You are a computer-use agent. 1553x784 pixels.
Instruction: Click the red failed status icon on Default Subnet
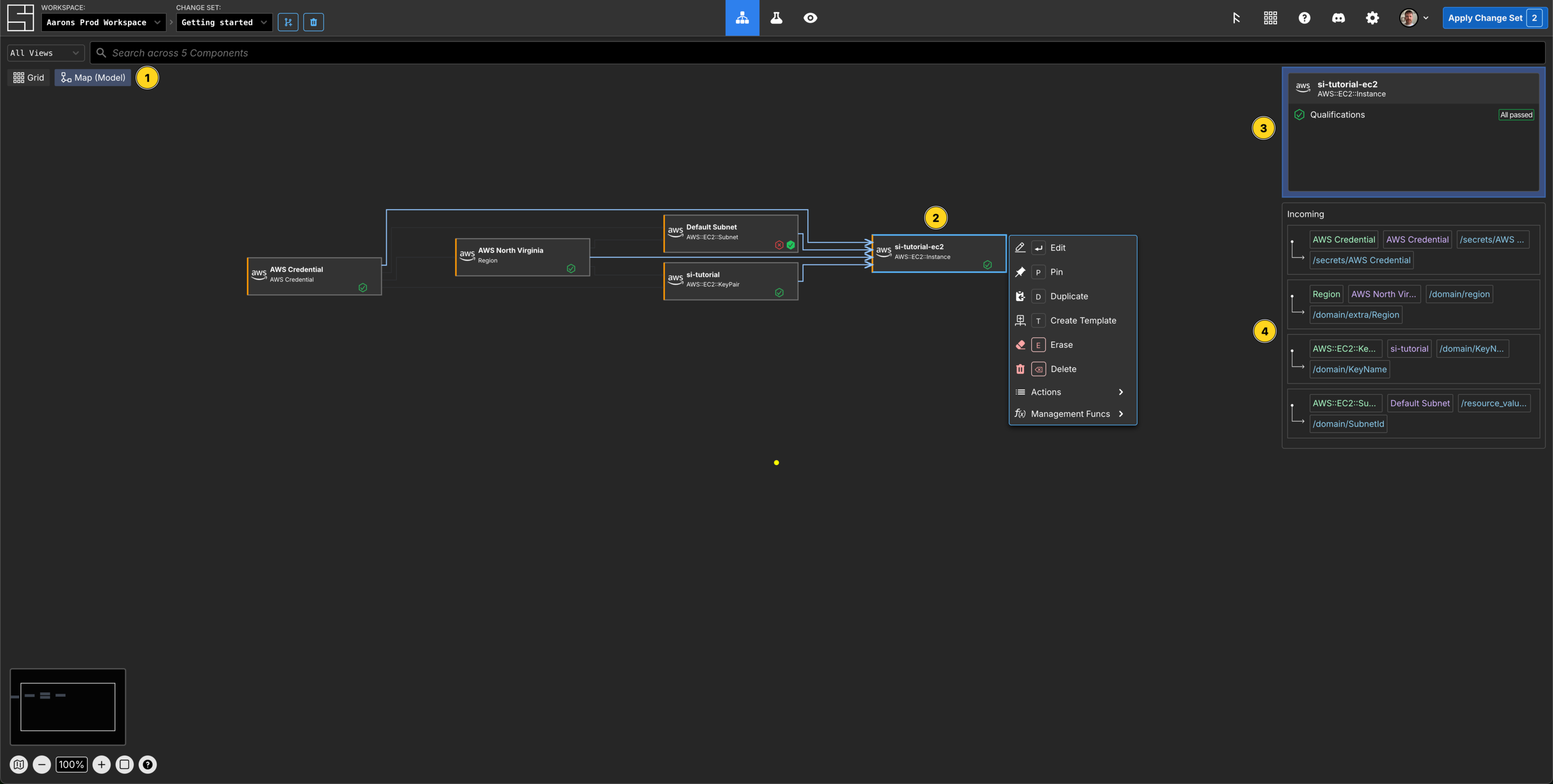click(779, 245)
